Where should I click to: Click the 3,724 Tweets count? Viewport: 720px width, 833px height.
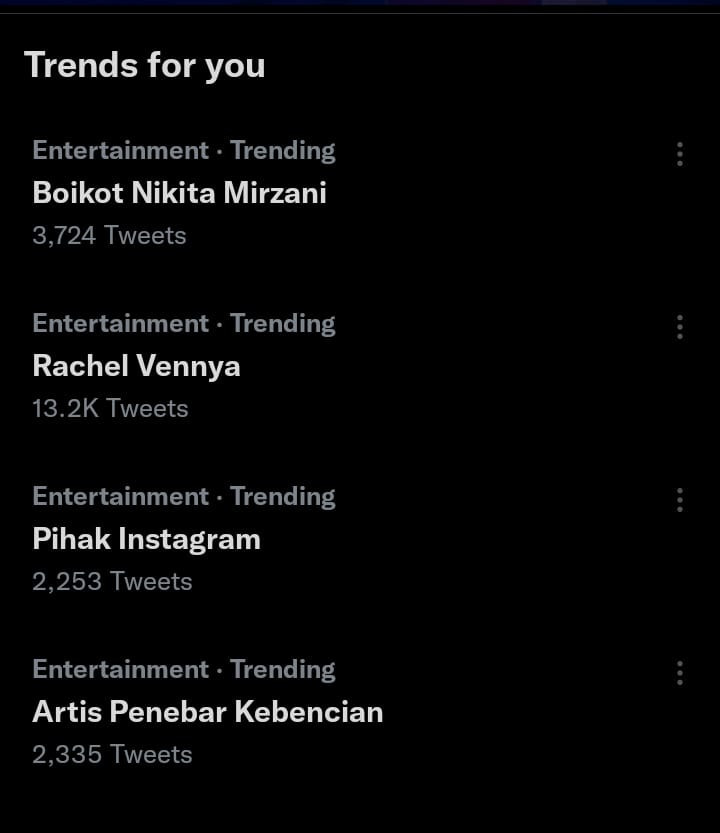109,236
